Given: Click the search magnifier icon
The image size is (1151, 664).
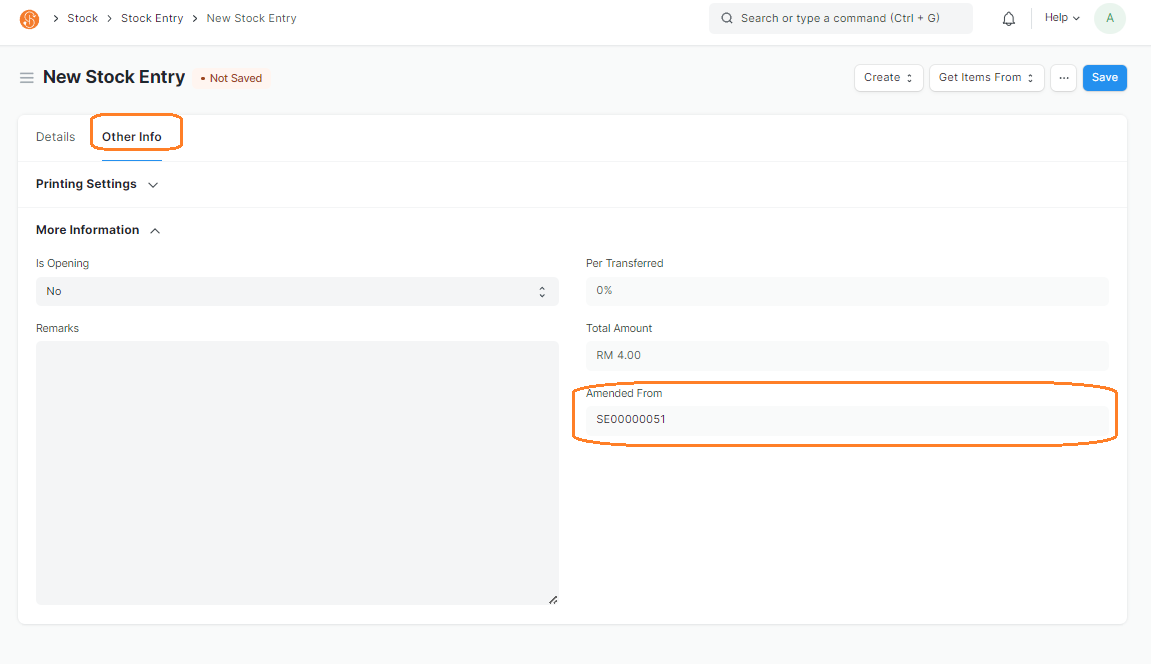Looking at the screenshot, I should (727, 18).
